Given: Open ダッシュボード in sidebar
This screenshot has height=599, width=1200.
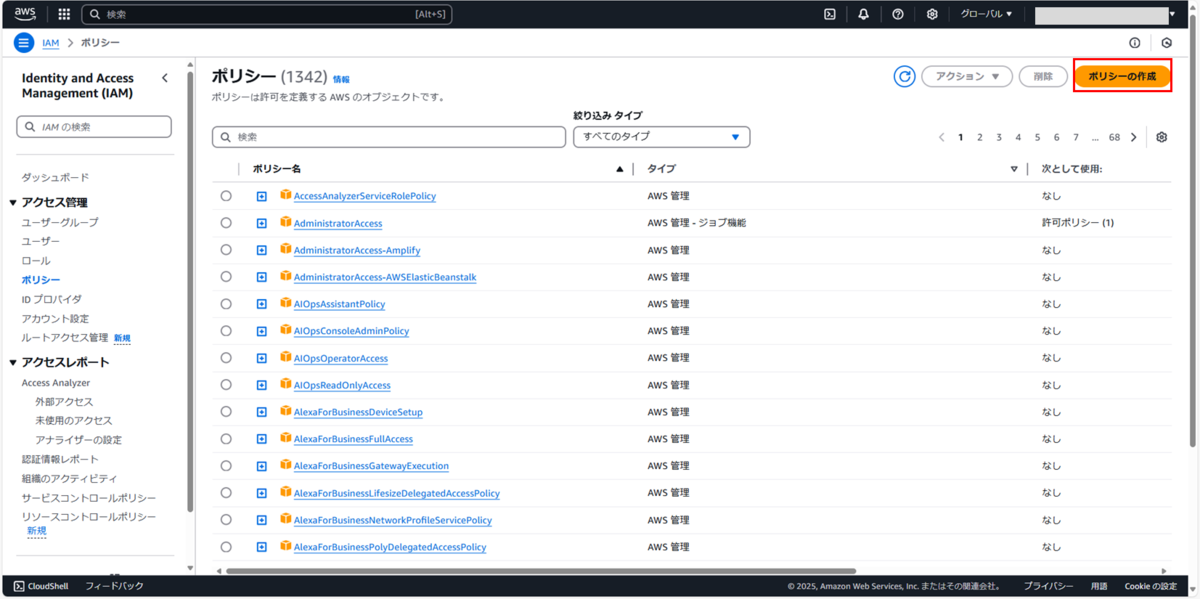Looking at the screenshot, I should (55, 177).
